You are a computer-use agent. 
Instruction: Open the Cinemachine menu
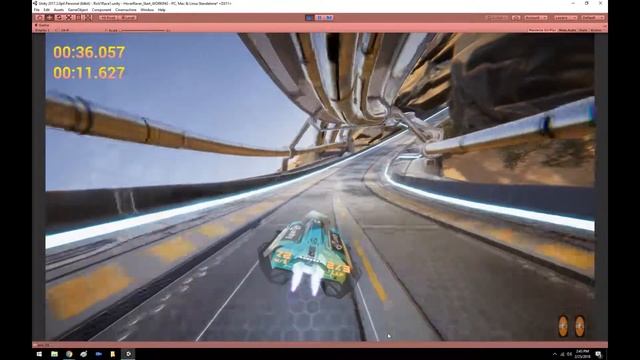[x=126, y=10]
